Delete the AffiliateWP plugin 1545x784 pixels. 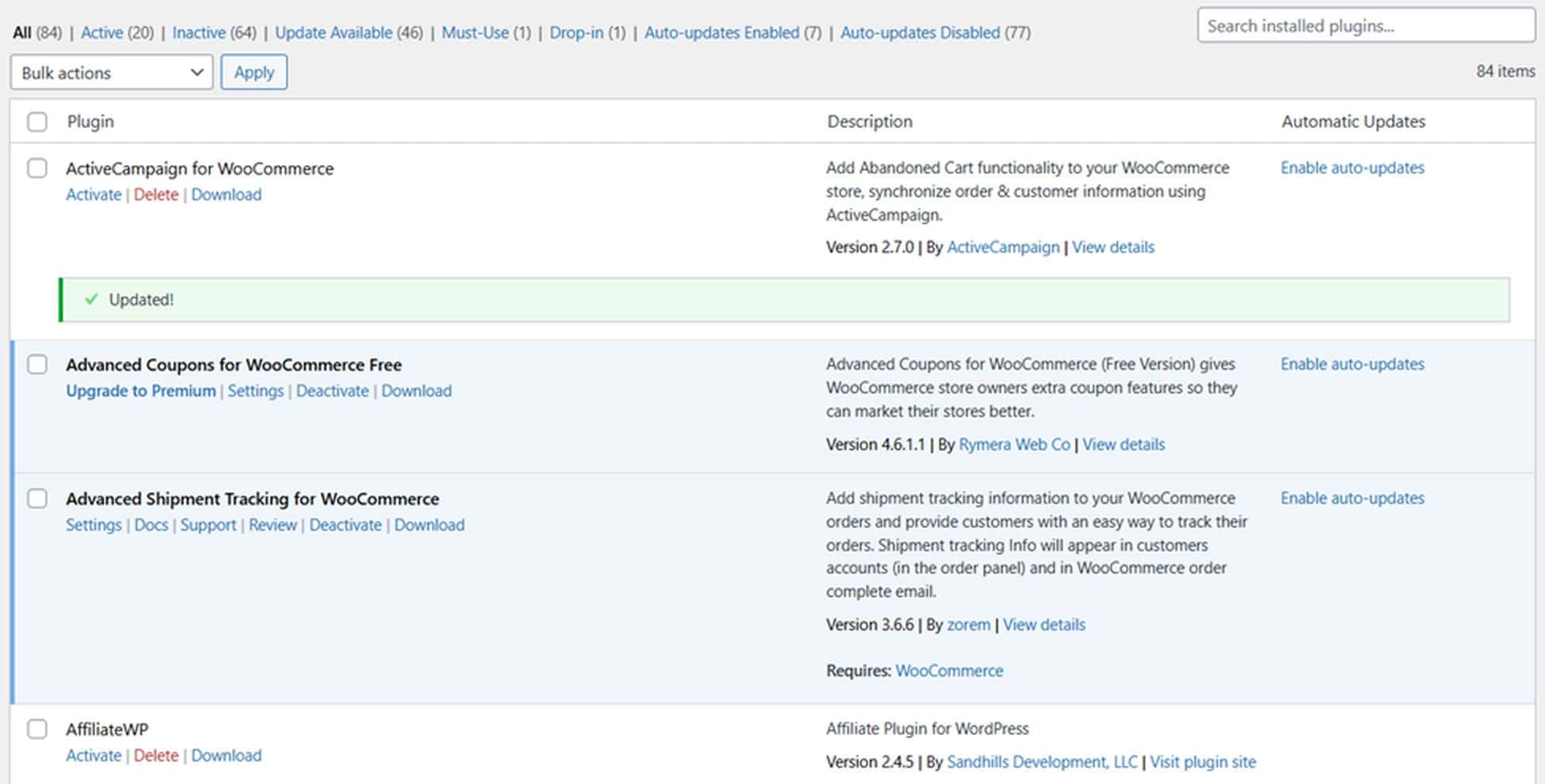pos(156,755)
